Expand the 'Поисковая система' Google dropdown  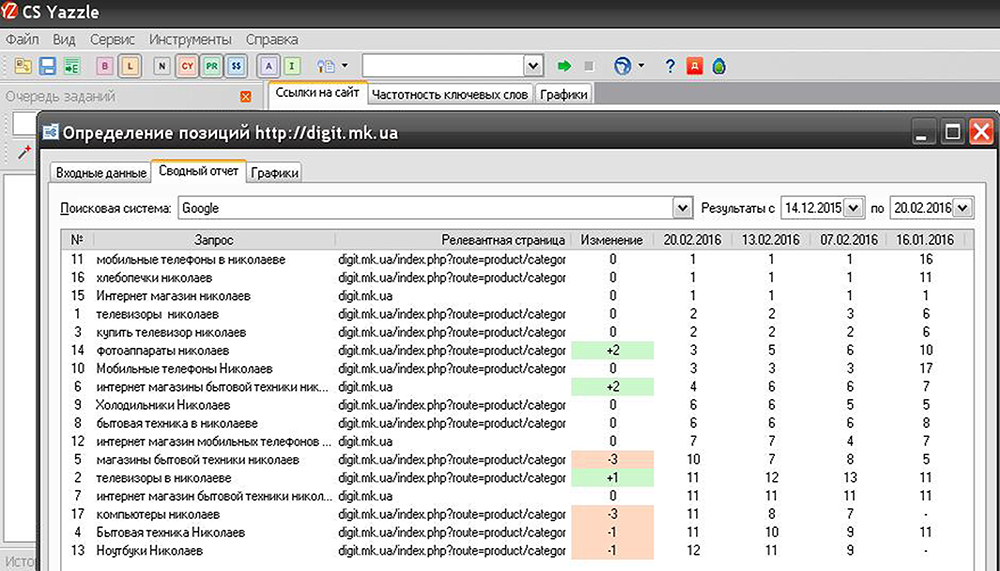[x=682, y=208]
